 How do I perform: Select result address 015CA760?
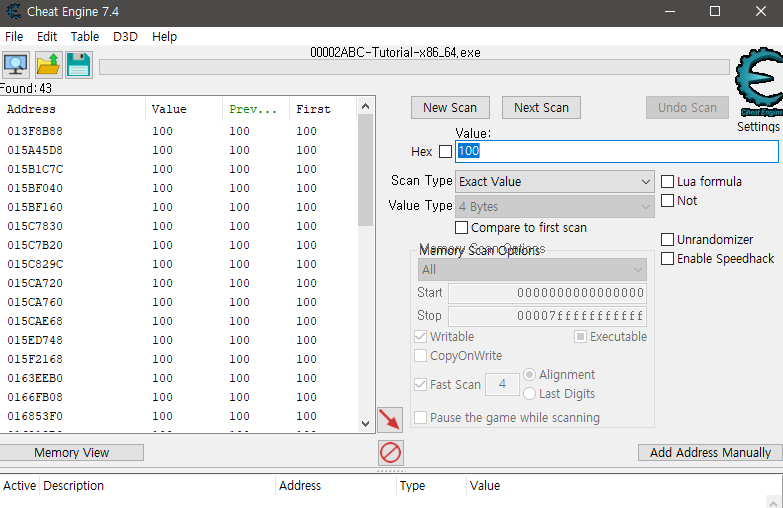35,302
